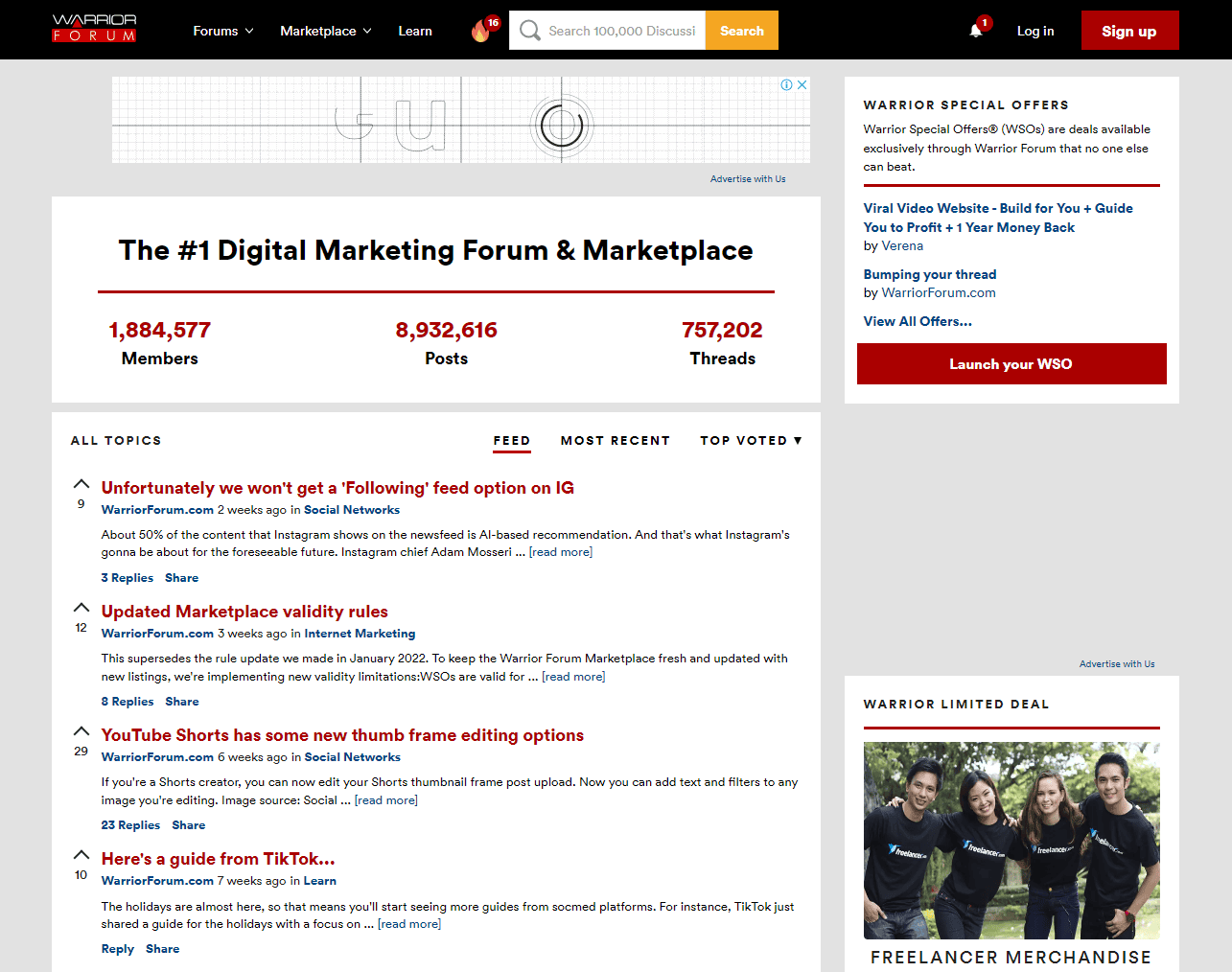Open the 'Following' feed option on IG thread title
The width and height of the screenshot is (1232, 972).
coord(337,488)
